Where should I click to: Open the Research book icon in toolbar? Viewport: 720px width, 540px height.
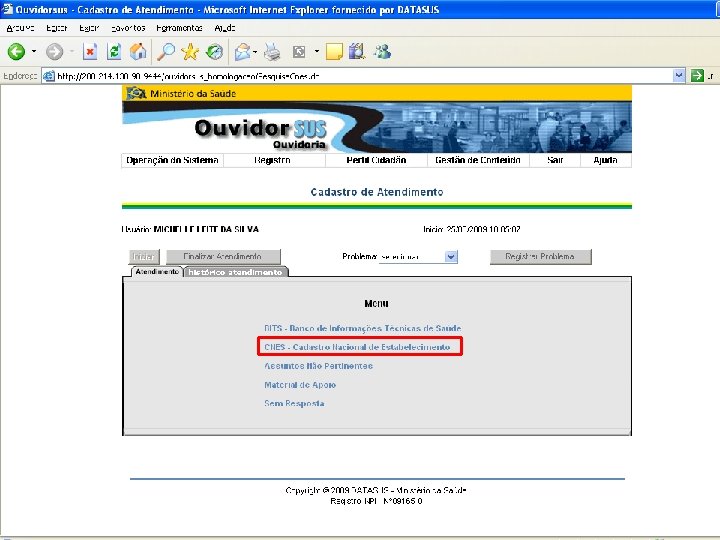(x=357, y=51)
